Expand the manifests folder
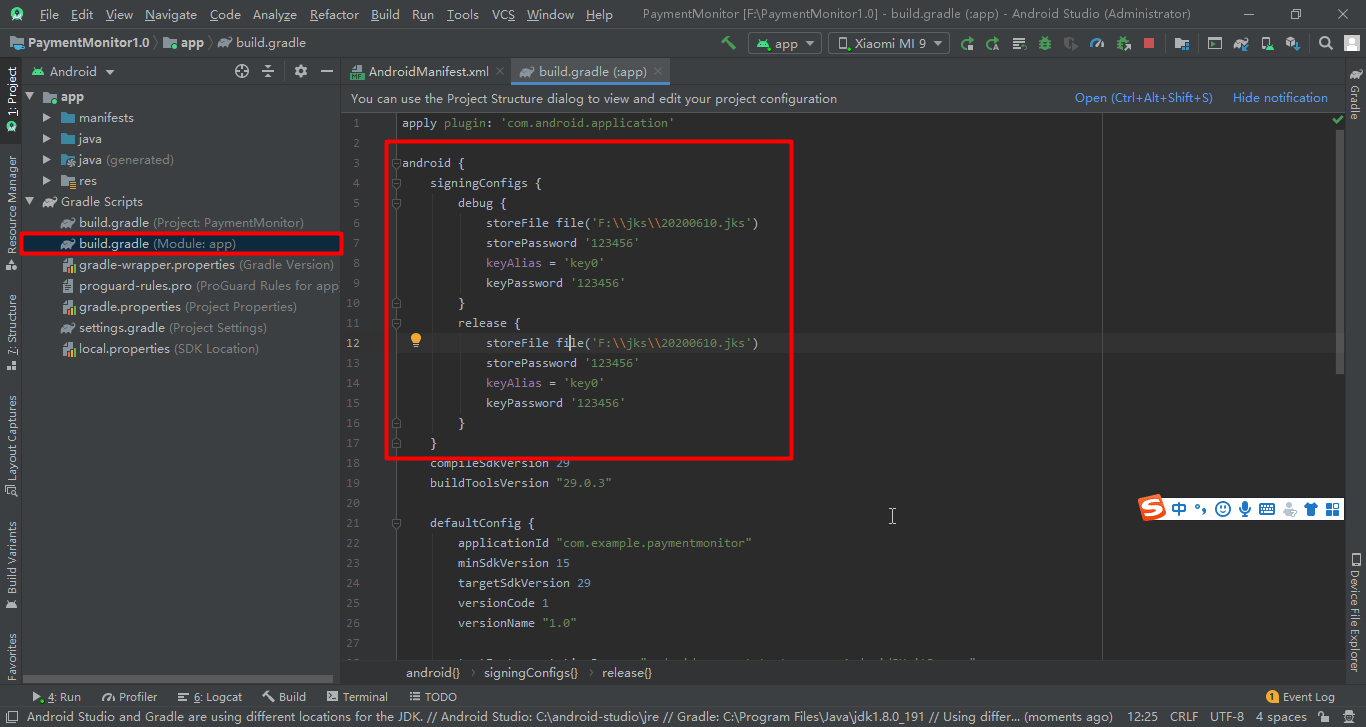This screenshot has height=727, width=1366. tap(47, 118)
